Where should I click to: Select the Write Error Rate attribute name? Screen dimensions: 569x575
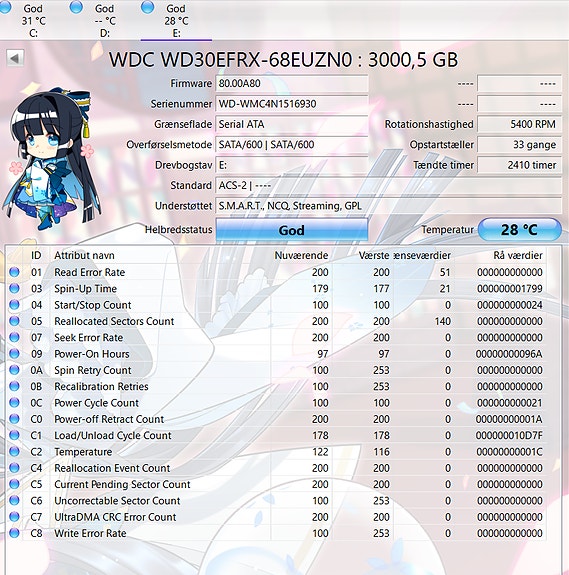[x=90, y=533]
